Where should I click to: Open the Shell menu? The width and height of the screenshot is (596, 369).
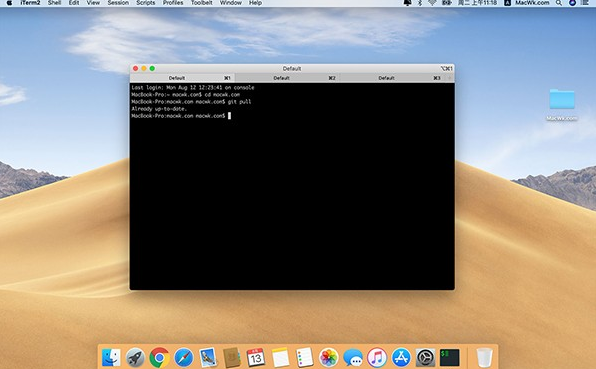coord(54,3)
